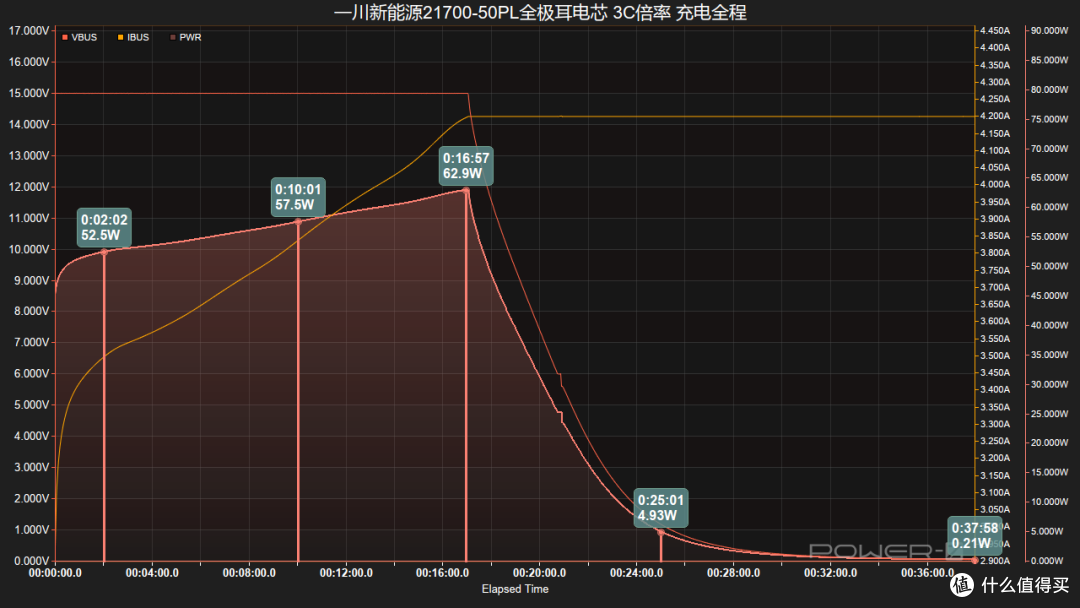Viewport: 1080px width, 608px height.
Task: Click the 0.000V voltage axis label
Action: tap(31, 561)
